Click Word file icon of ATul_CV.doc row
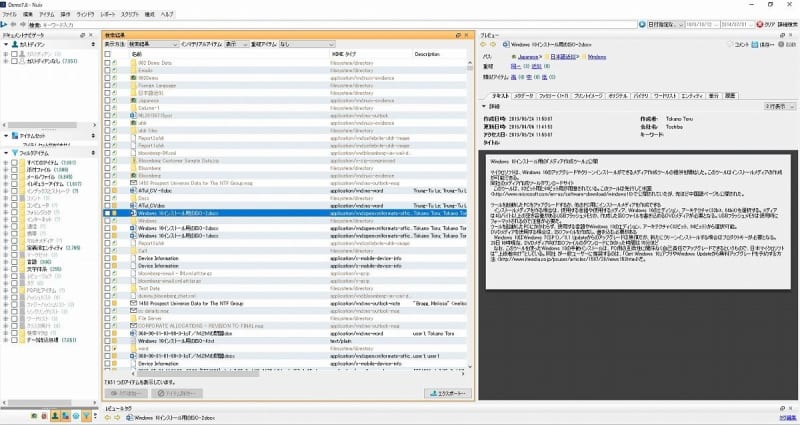 [x=134, y=206]
